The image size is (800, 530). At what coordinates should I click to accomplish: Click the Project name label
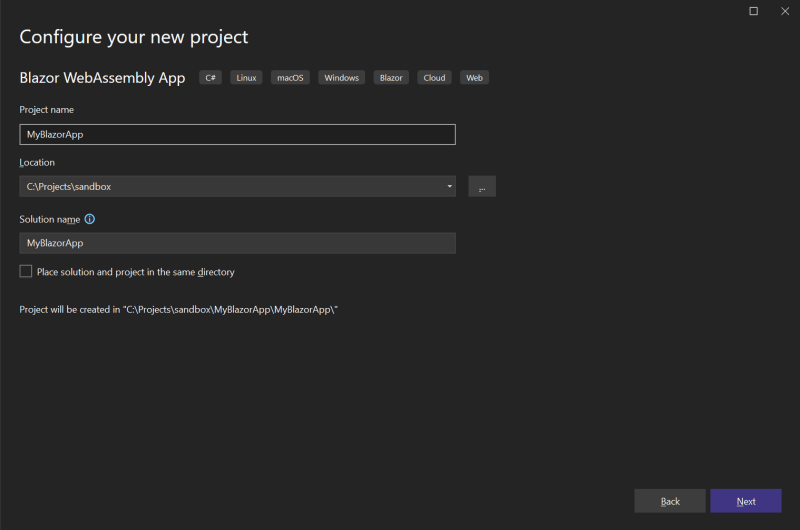(46, 110)
